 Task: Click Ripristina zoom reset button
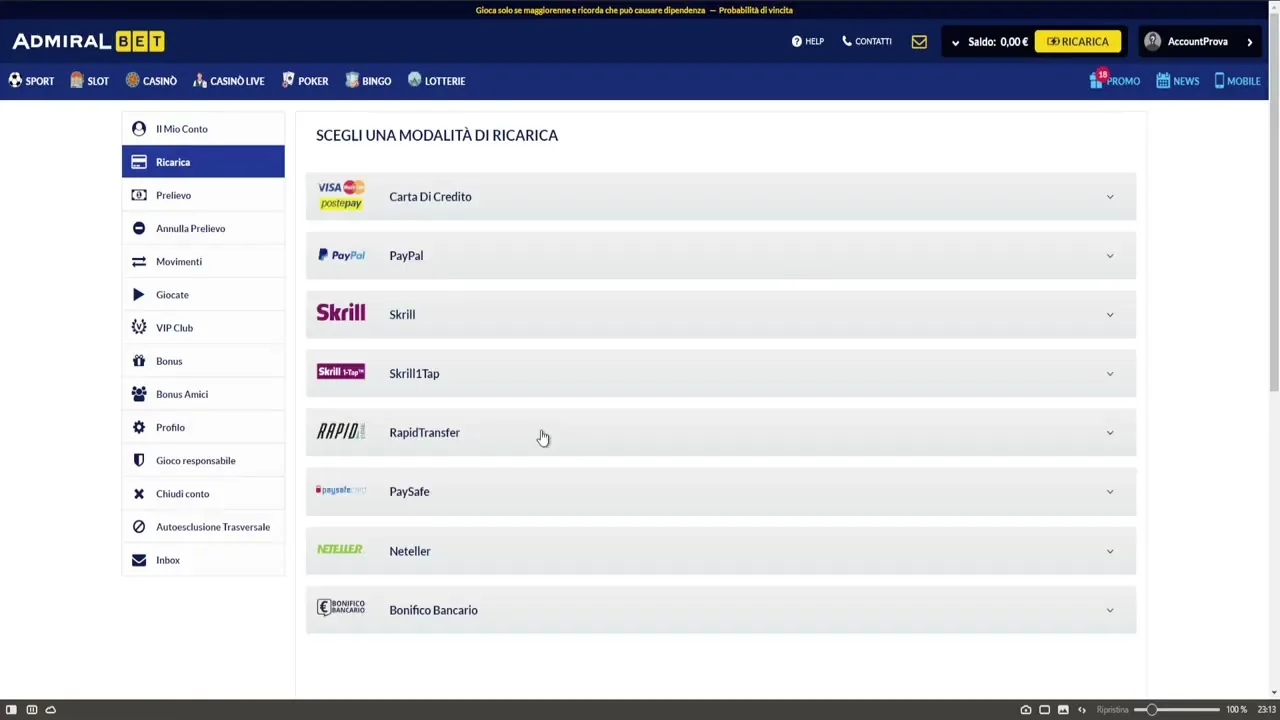(1112, 710)
